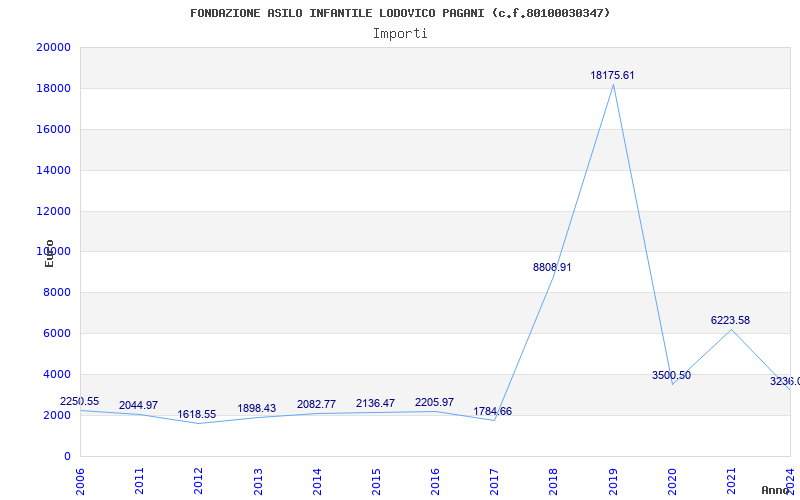Click the 8000 y-axis tick label
800x500 pixels.
(56, 293)
